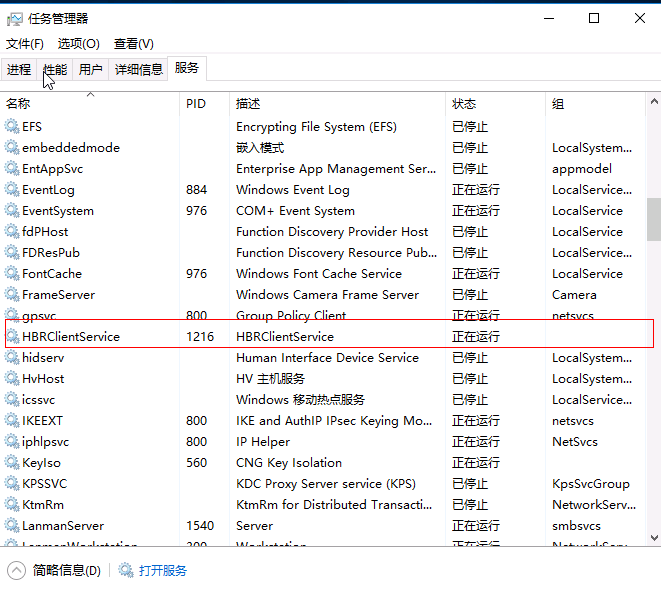The height and width of the screenshot is (594, 661).
Task: Click the 'KpsSvcGroup' group cell
Action: pyautogui.click(x=591, y=484)
